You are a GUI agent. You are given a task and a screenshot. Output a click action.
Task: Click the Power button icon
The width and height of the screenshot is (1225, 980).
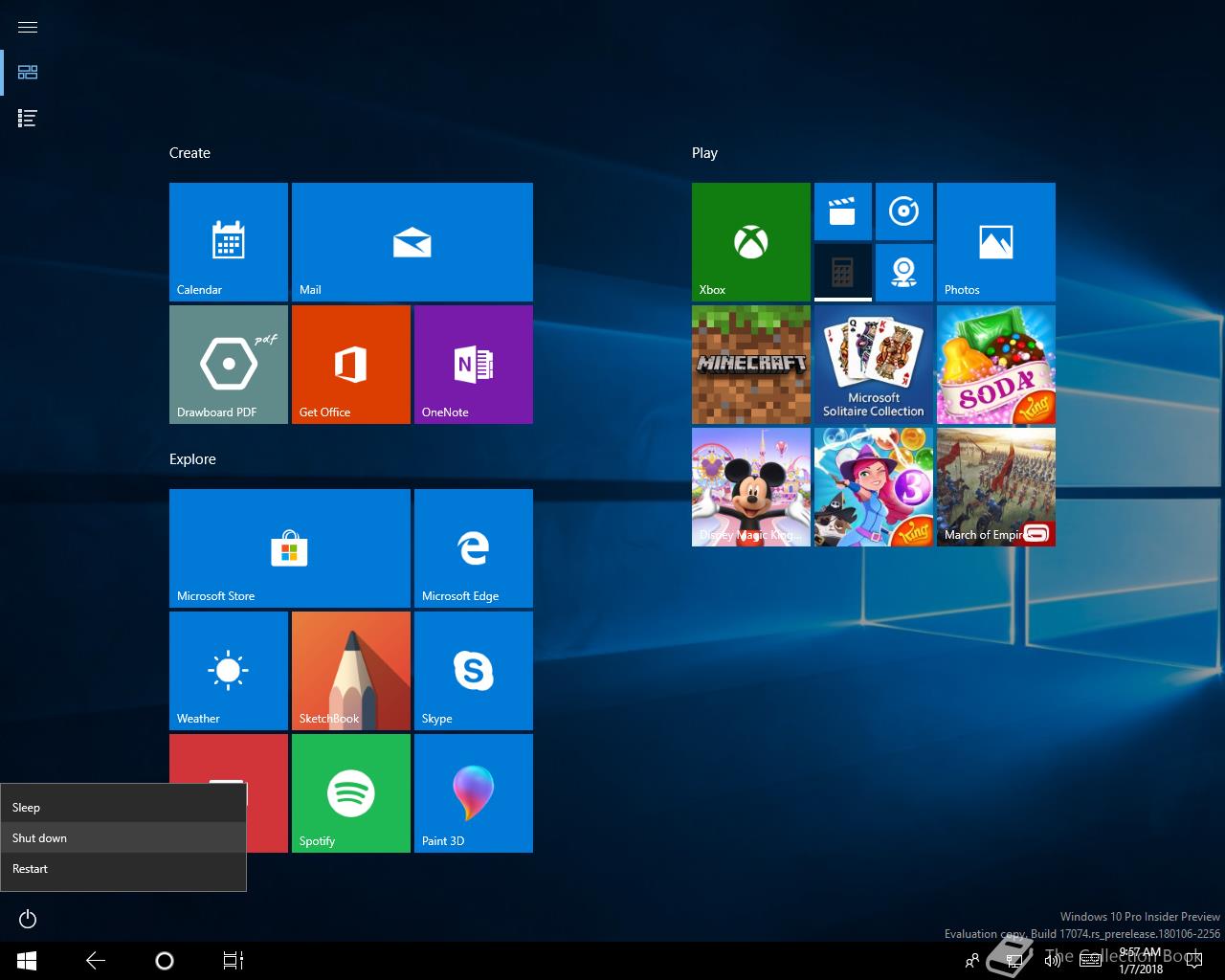(x=28, y=919)
